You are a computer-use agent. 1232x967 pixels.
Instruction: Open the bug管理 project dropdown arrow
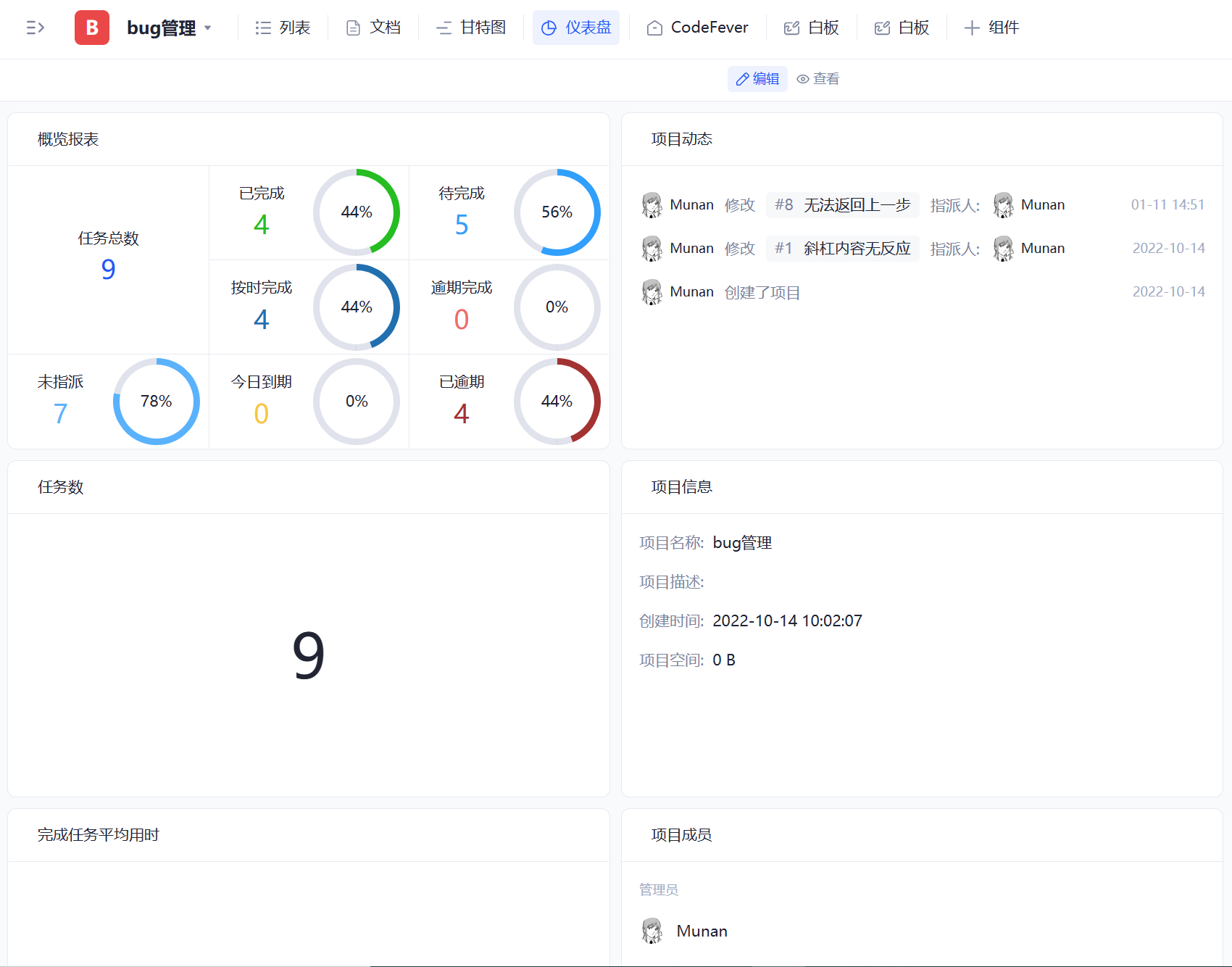tap(208, 28)
